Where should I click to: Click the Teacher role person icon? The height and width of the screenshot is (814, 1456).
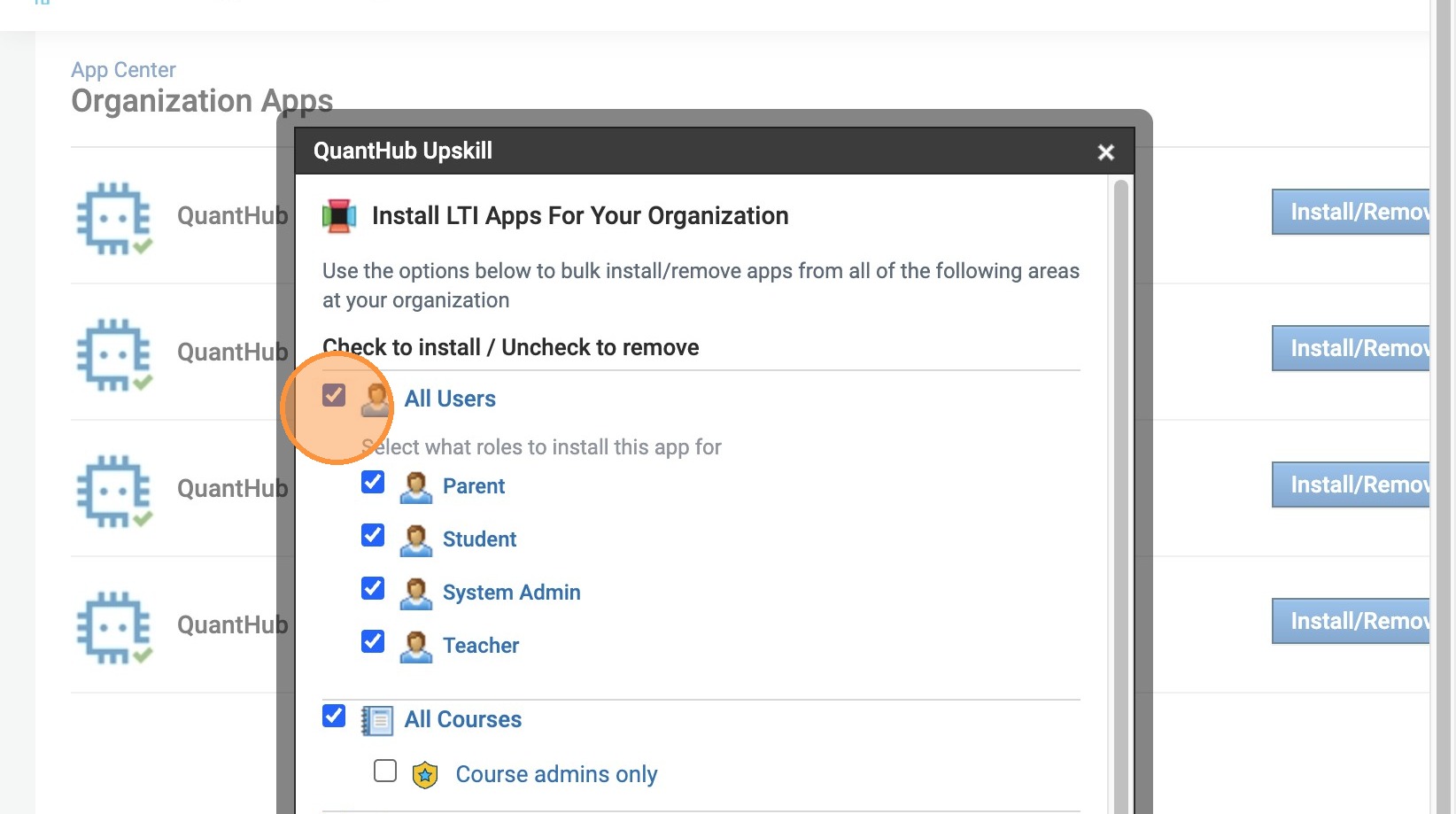click(x=415, y=647)
